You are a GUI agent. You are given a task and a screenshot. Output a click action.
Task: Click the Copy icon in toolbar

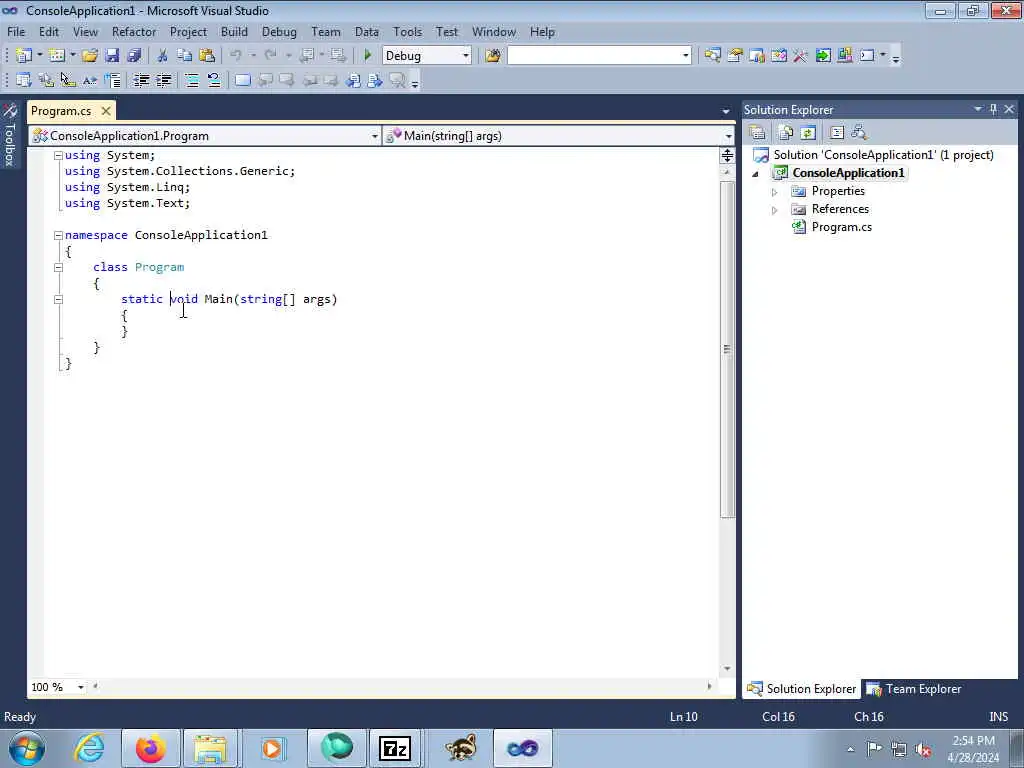pos(185,56)
